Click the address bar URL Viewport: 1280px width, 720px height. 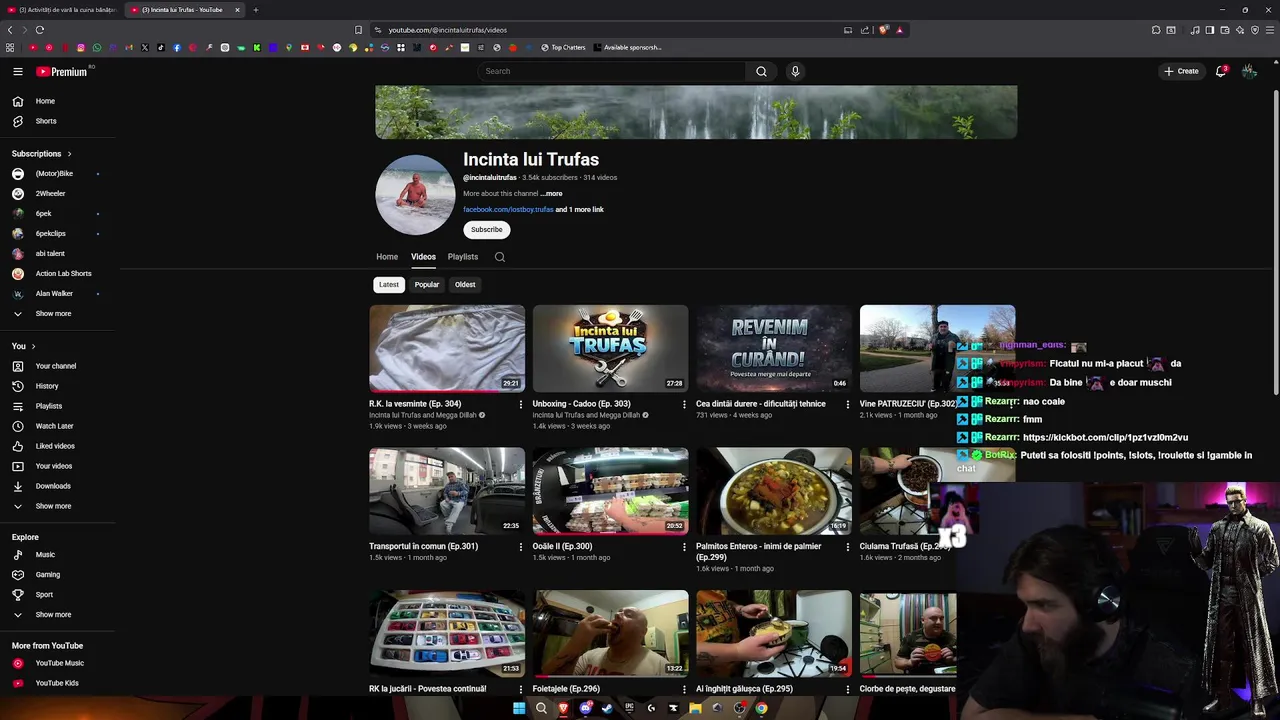448,30
